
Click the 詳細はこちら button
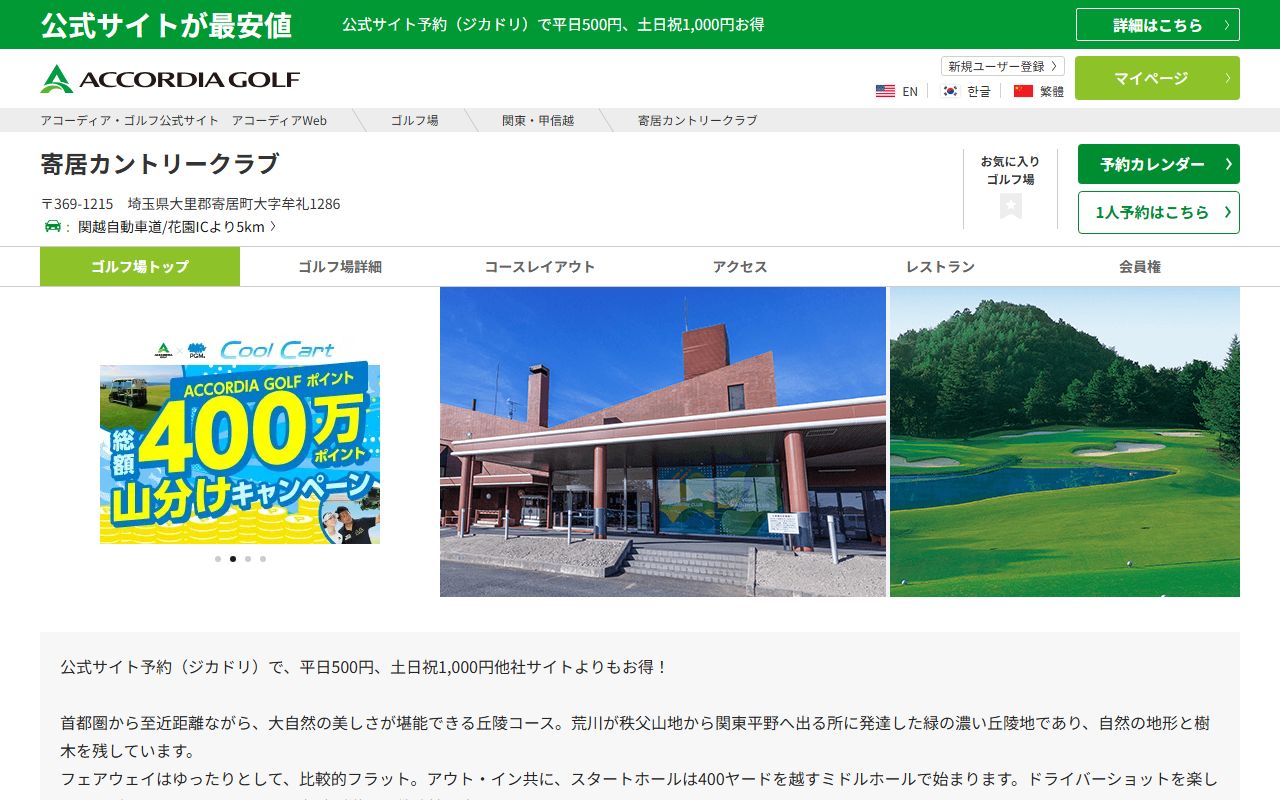pyautogui.click(x=1158, y=25)
